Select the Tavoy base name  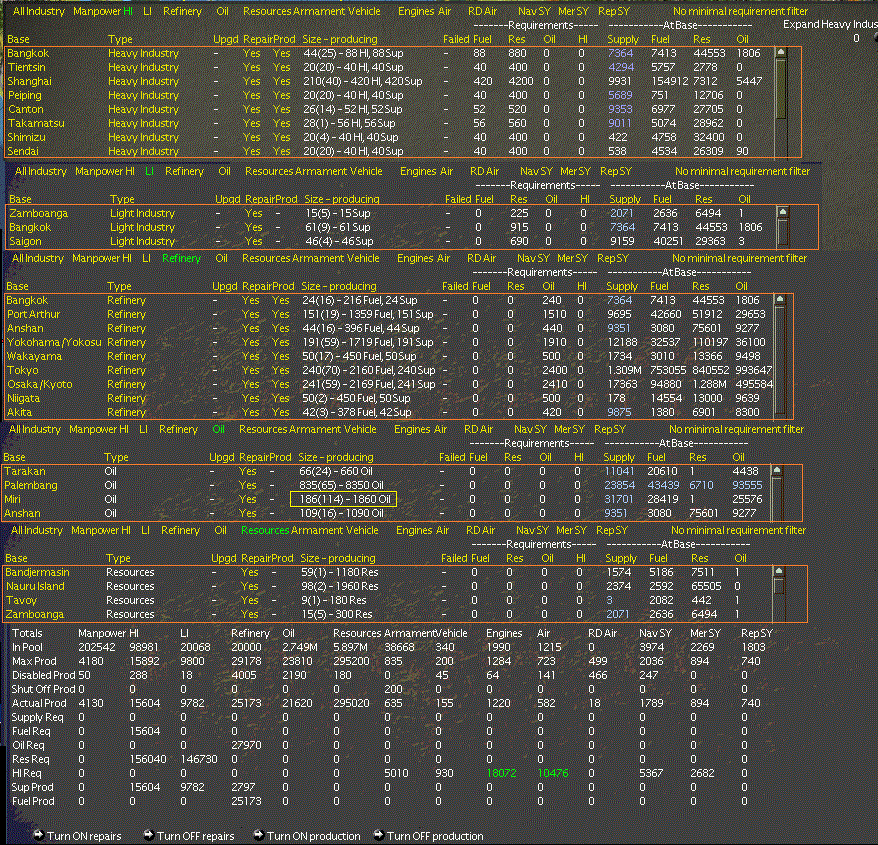tap(21, 600)
